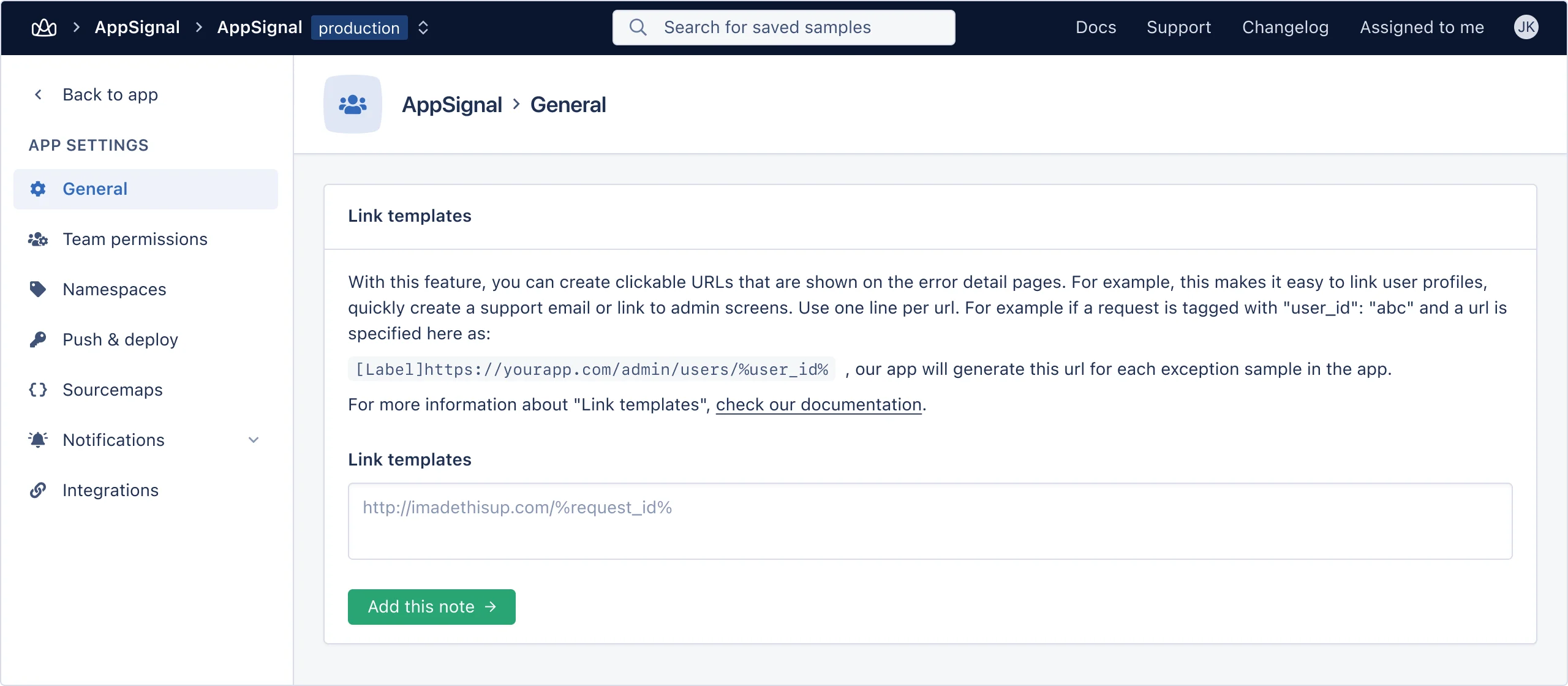Screen dimensions: 1568x686
Task: Click the Back to app arrow
Action: tap(38, 94)
